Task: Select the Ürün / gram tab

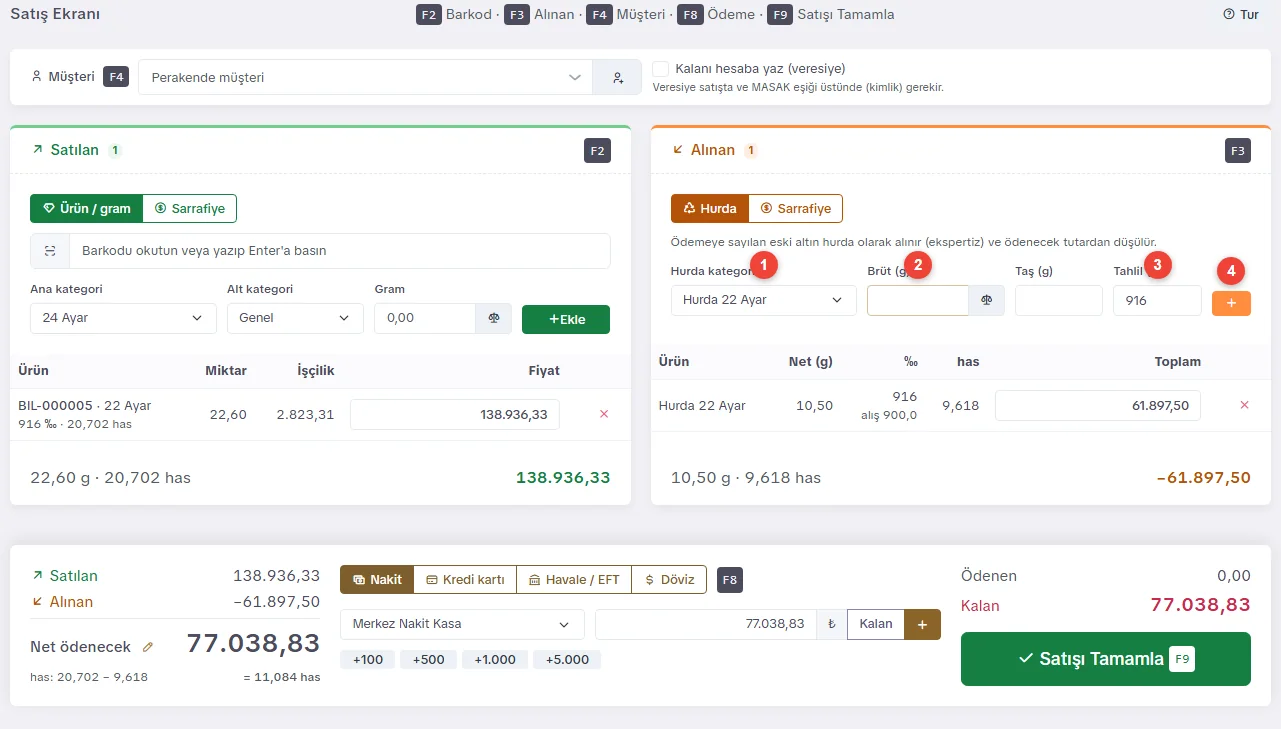Action: (x=87, y=208)
